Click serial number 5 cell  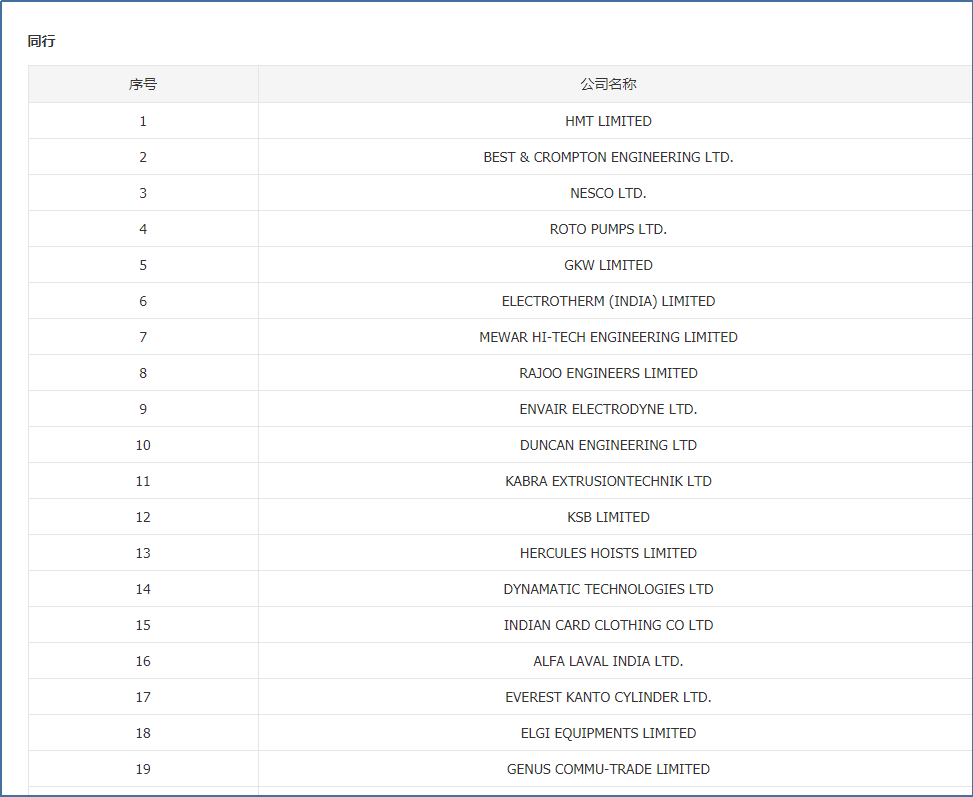(143, 265)
